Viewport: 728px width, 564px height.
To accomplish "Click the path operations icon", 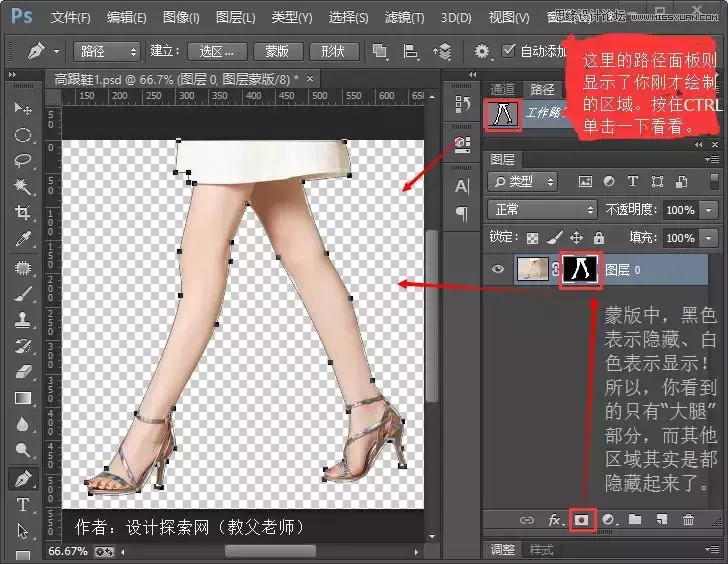I will [x=380, y=51].
